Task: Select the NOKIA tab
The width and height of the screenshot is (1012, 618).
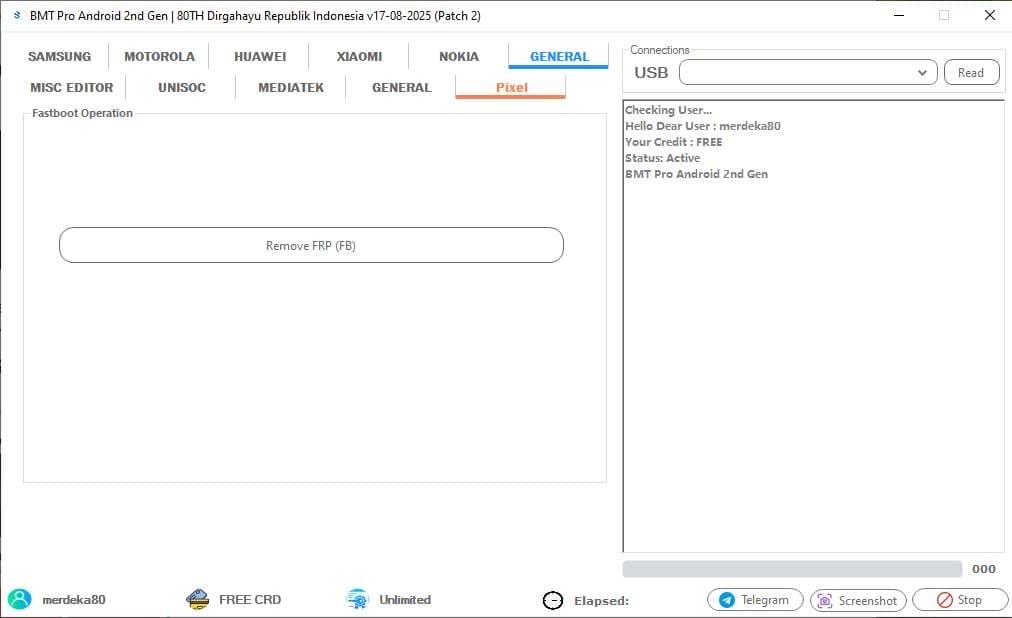Action: [x=457, y=56]
